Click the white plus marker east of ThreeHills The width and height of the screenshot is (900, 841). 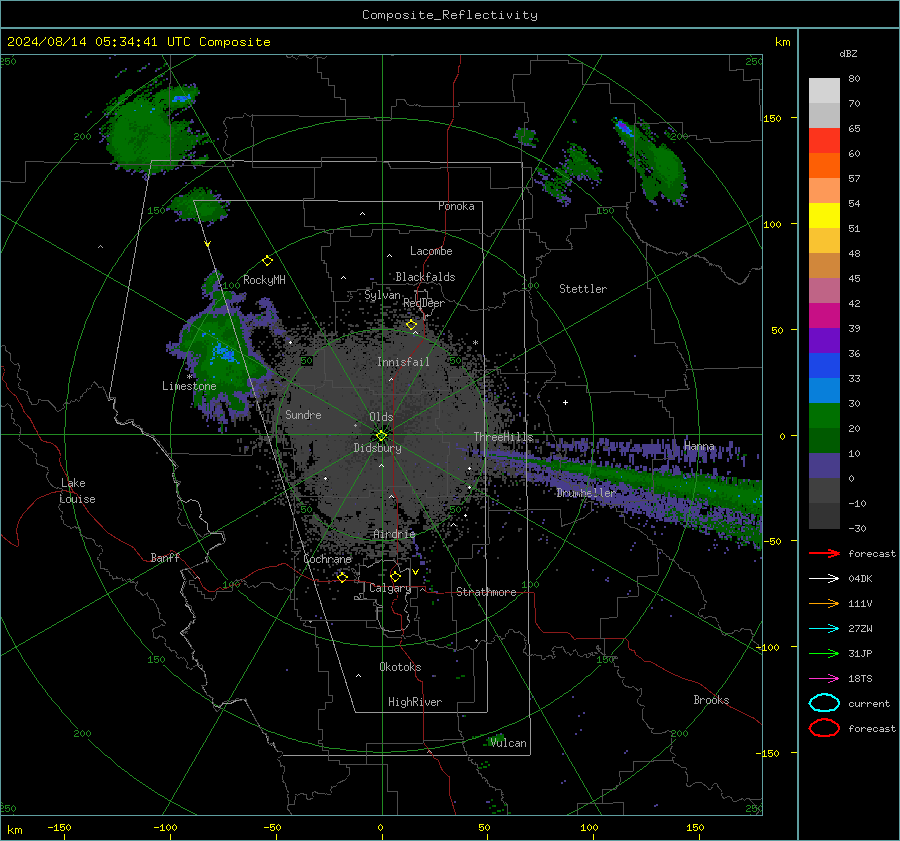pos(565,402)
